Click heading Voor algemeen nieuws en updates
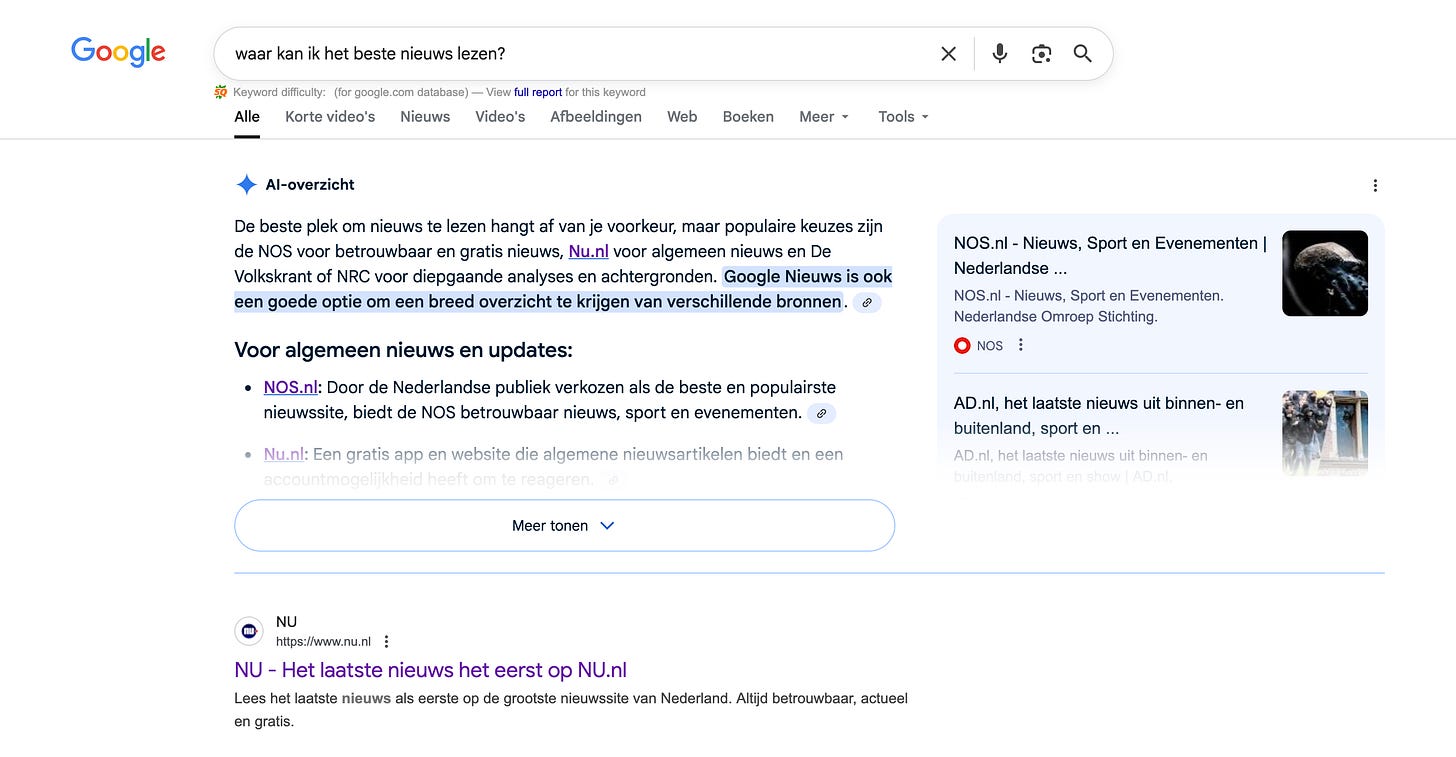Viewport: 1456px width, 757px height. pyautogui.click(x=403, y=350)
